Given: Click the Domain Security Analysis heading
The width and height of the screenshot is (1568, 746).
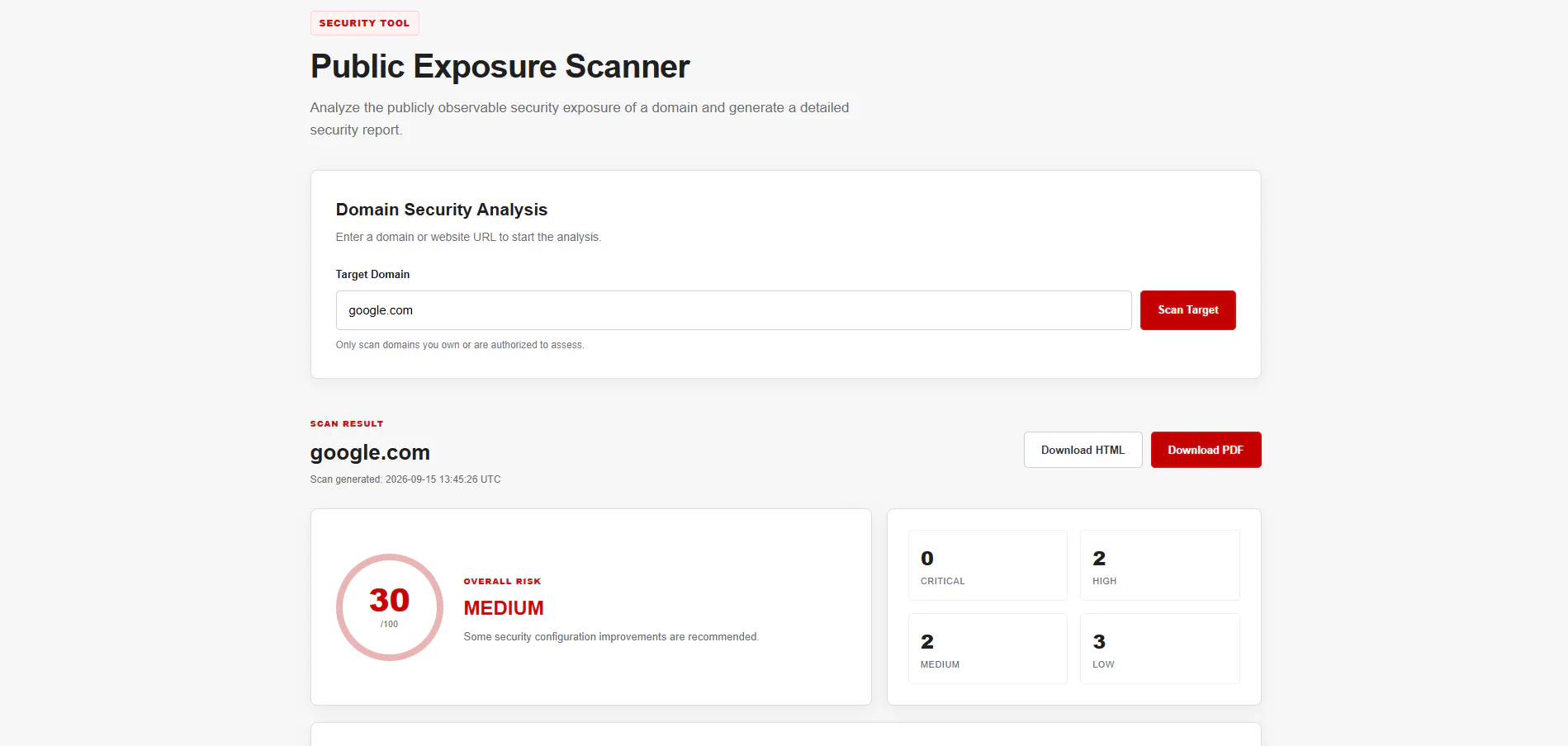Looking at the screenshot, I should click(442, 210).
